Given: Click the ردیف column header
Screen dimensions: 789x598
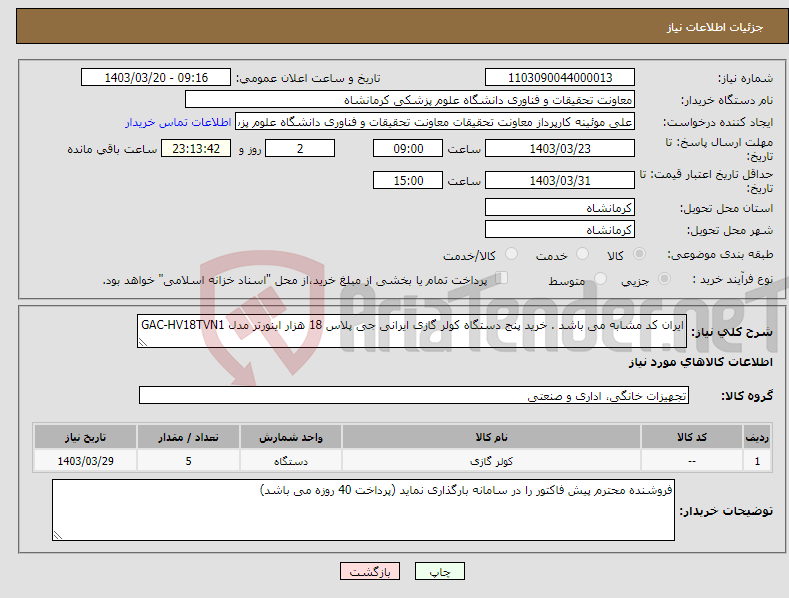Looking at the screenshot, I should (x=757, y=437).
